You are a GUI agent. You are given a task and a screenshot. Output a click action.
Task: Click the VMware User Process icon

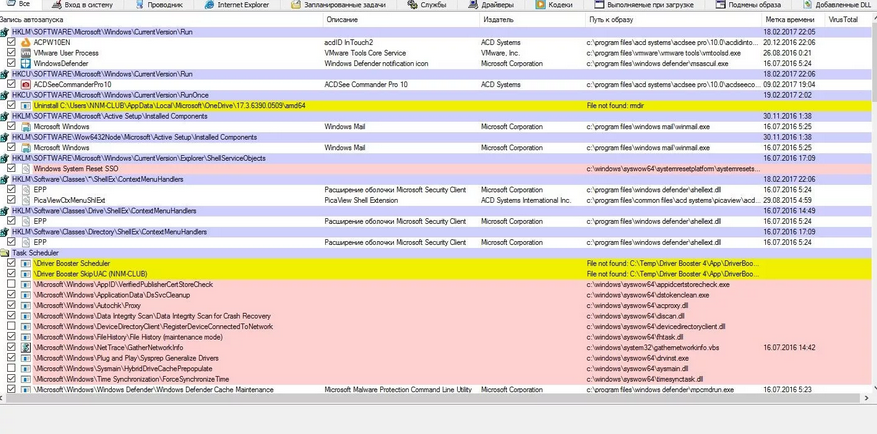click(x=25, y=53)
